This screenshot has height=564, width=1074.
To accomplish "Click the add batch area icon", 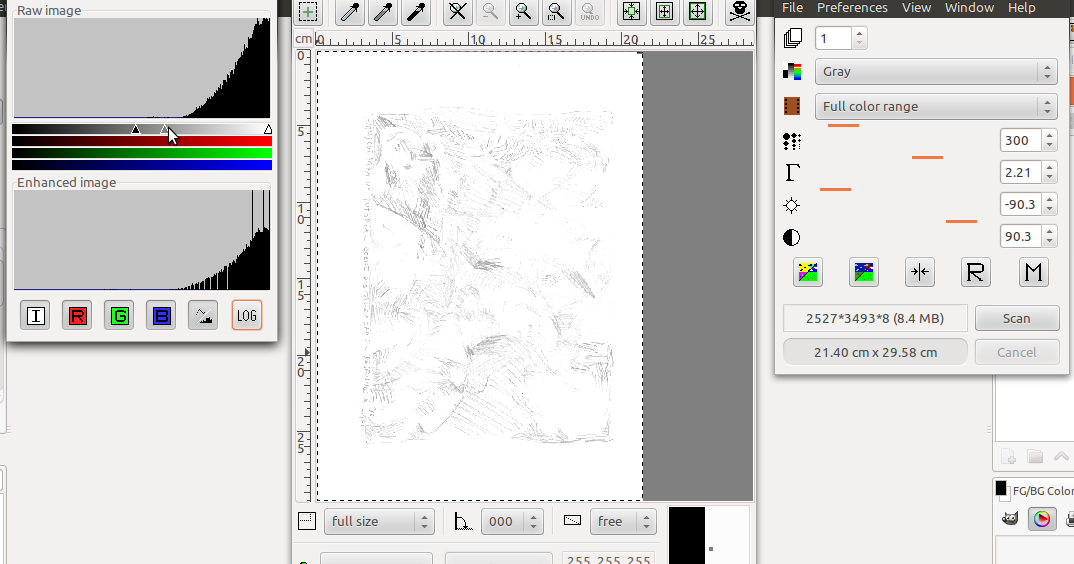I will pyautogui.click(x=308, y=12).
